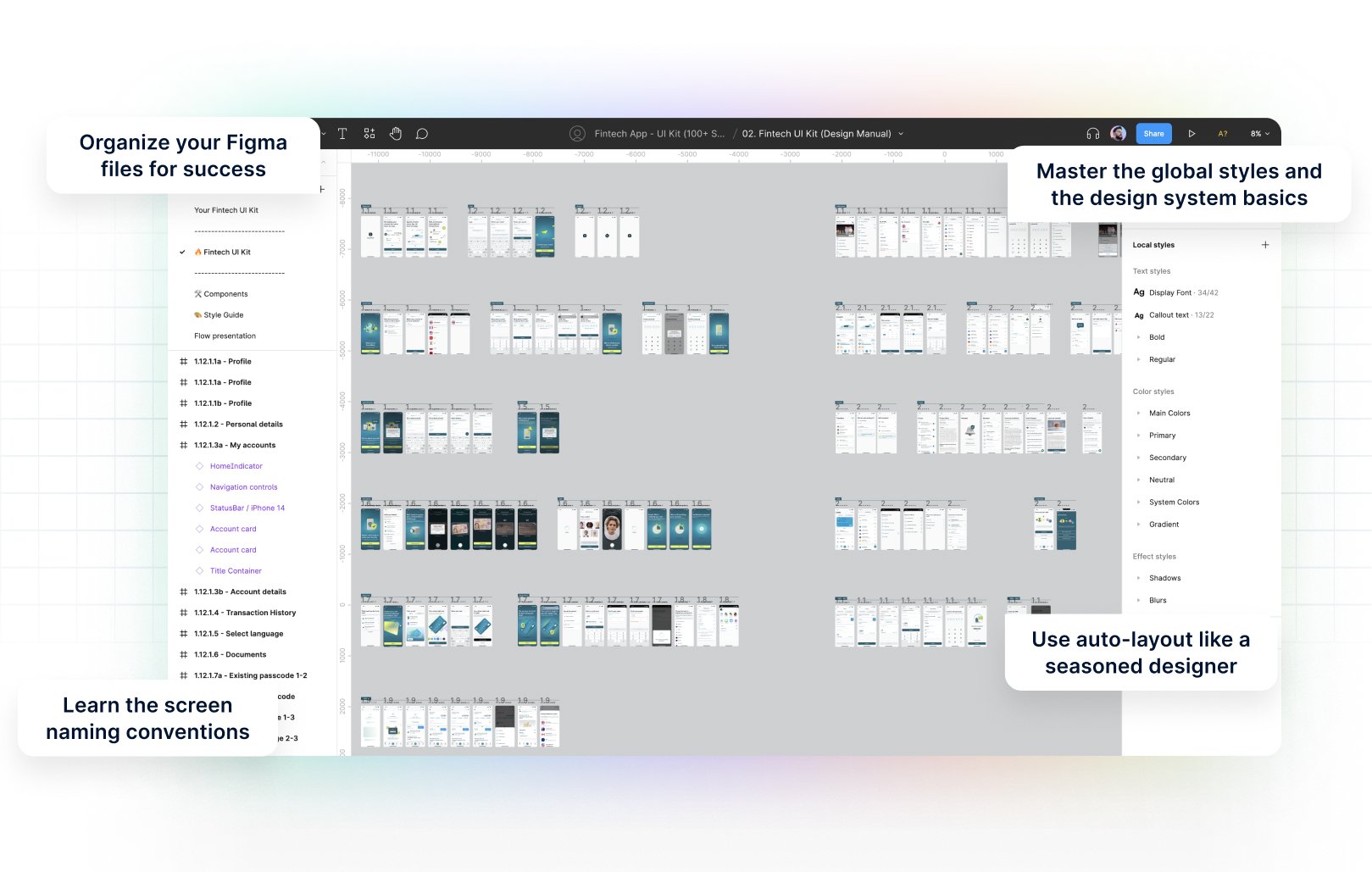This screenshot has height=872, width=1372.
Task: Select the Comment tool
Action: (422, 134)
